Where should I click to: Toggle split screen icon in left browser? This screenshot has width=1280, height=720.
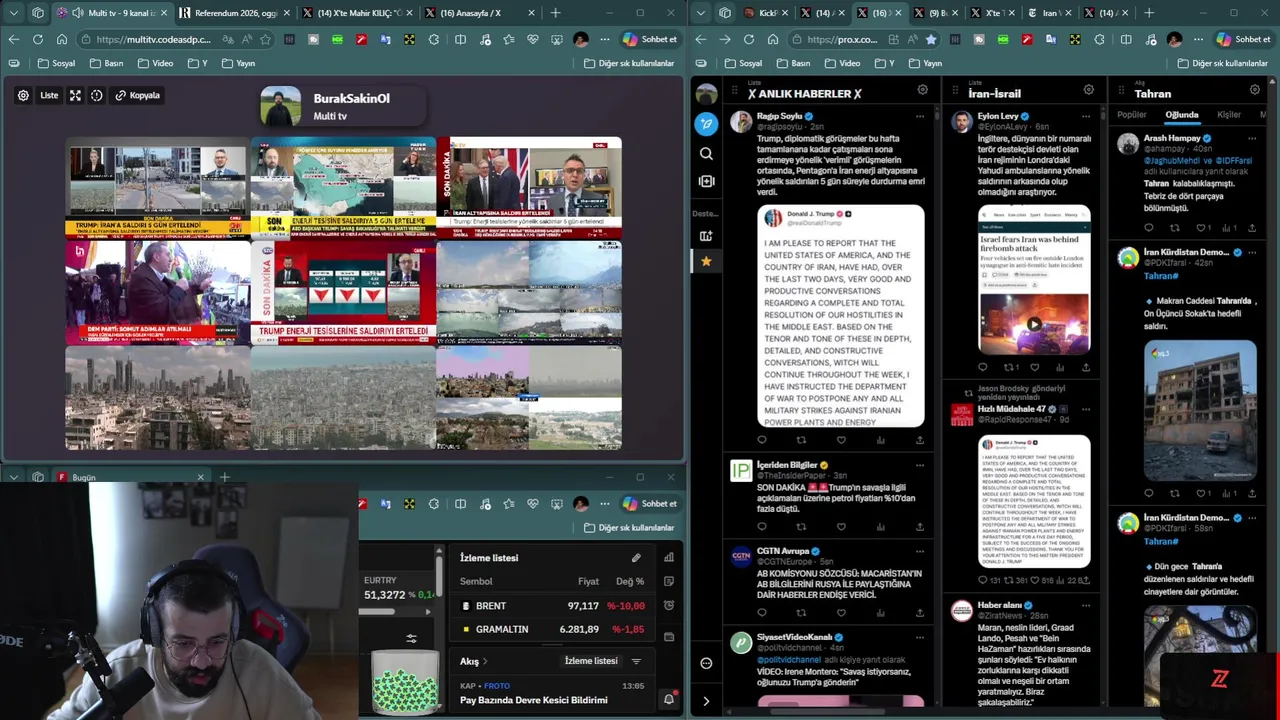point(460,39)
